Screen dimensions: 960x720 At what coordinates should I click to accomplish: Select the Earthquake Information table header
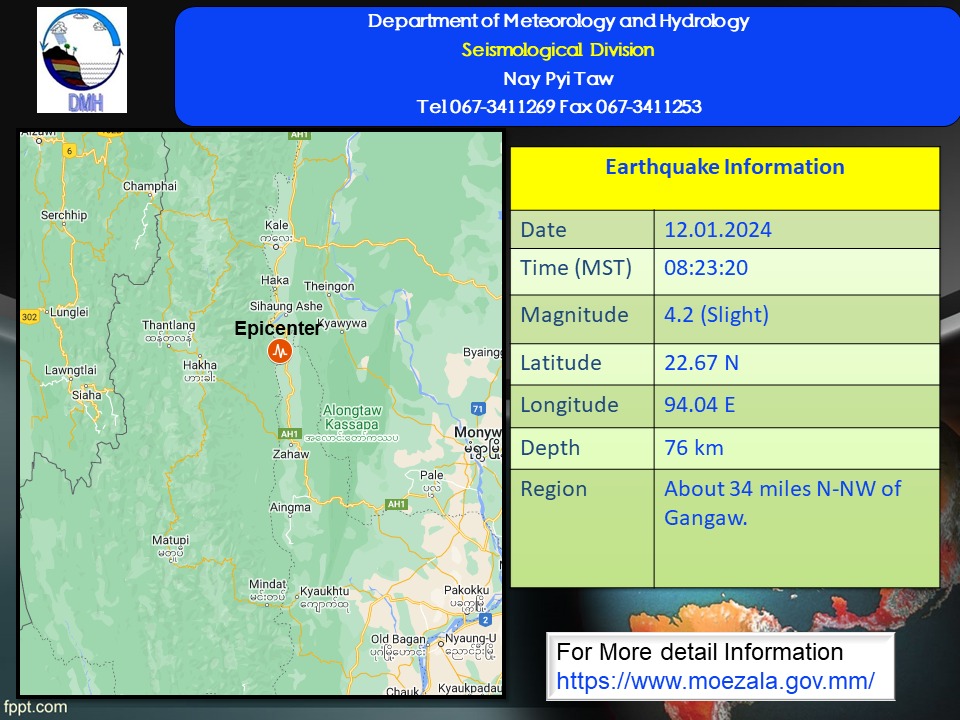point(724,168)
